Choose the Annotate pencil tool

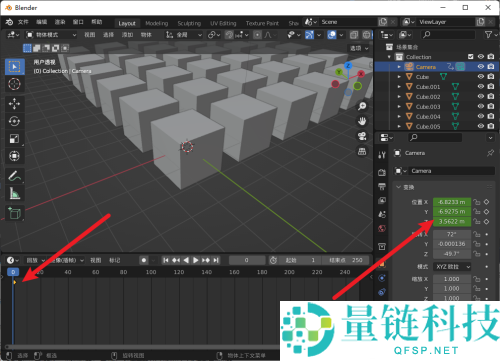click(14, 176)
